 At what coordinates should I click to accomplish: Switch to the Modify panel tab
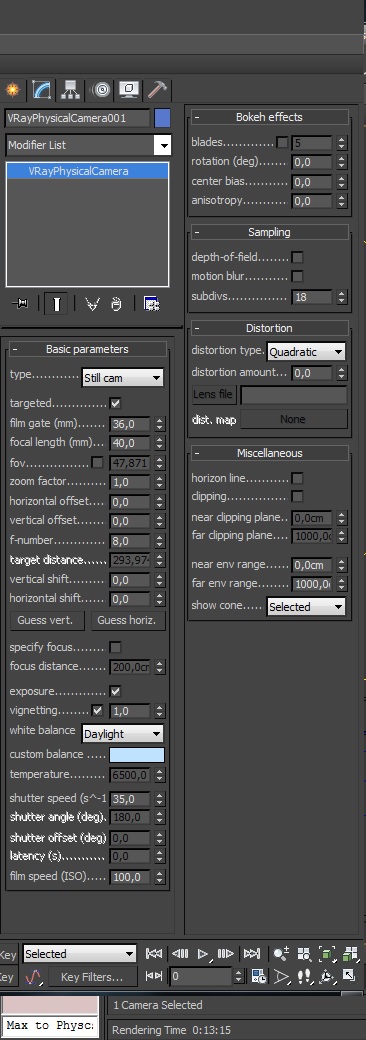[41, 89]
